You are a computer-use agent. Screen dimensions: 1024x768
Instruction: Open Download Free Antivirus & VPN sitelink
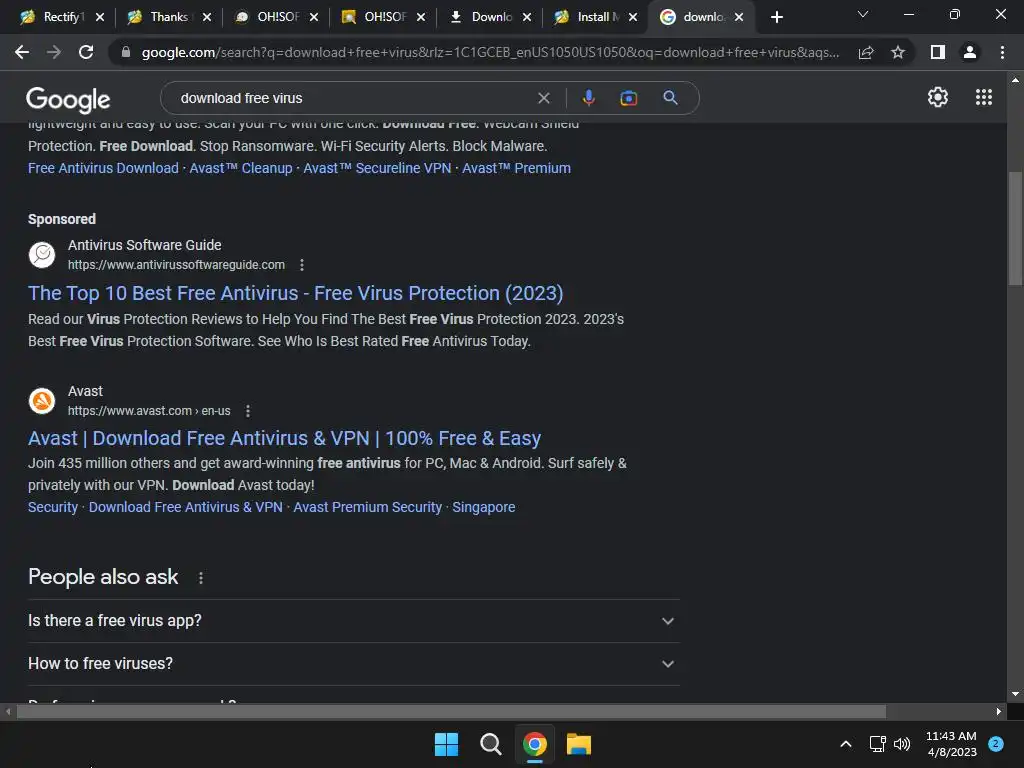pos(185,507)
